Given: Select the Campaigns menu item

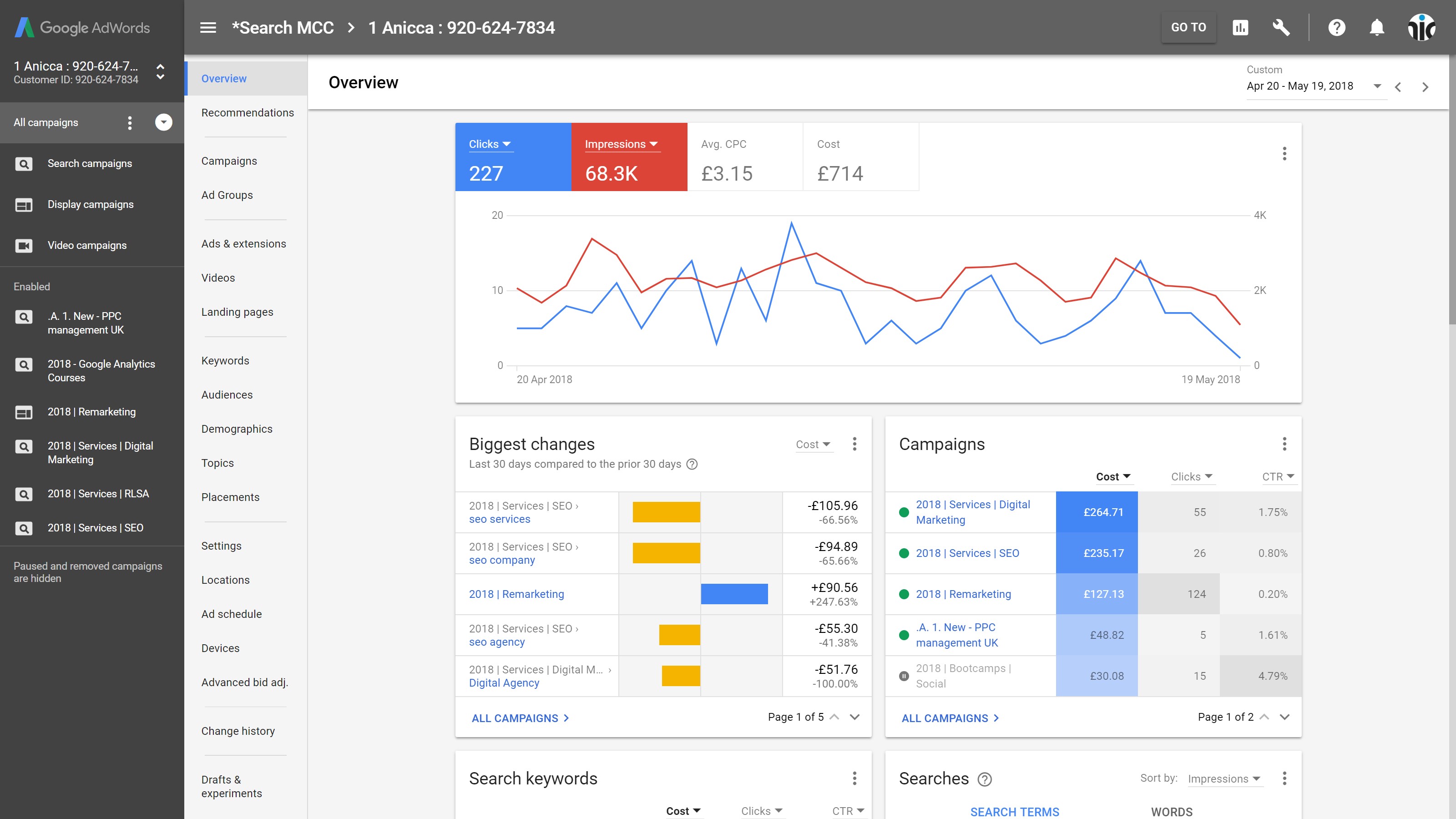Looking at the screenshot, I should click(228, 160).
